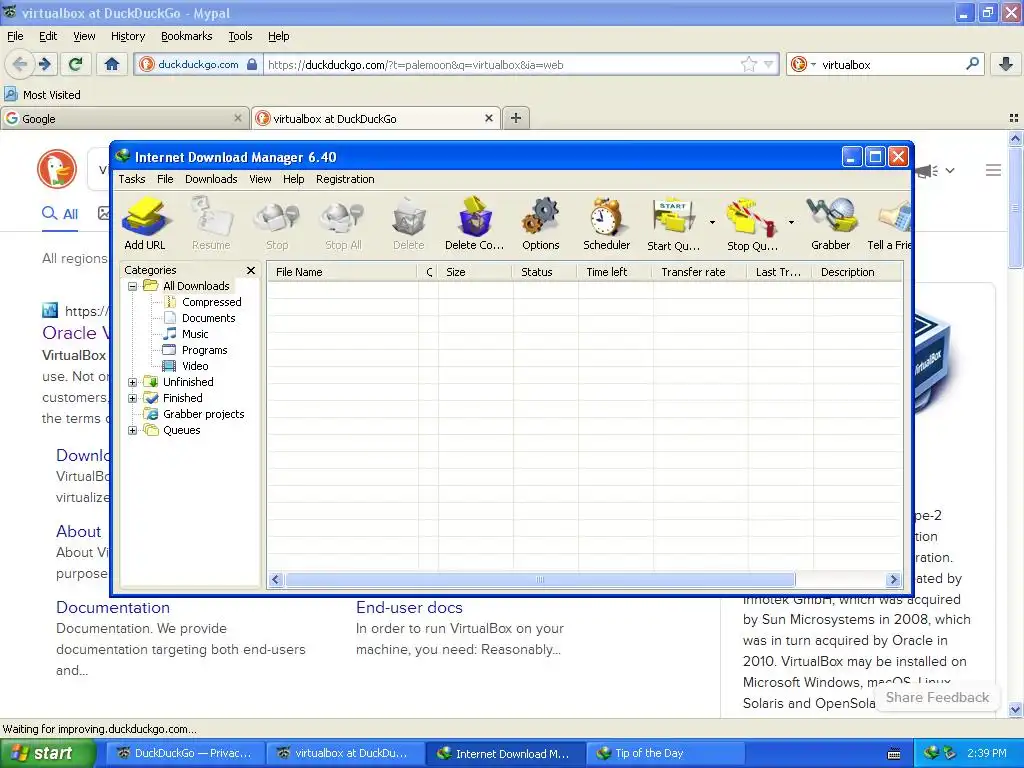1024x768 pixels.
Task: Close the virtualbox at DuckDuckGo tab
Action: (x=488, y=118)
